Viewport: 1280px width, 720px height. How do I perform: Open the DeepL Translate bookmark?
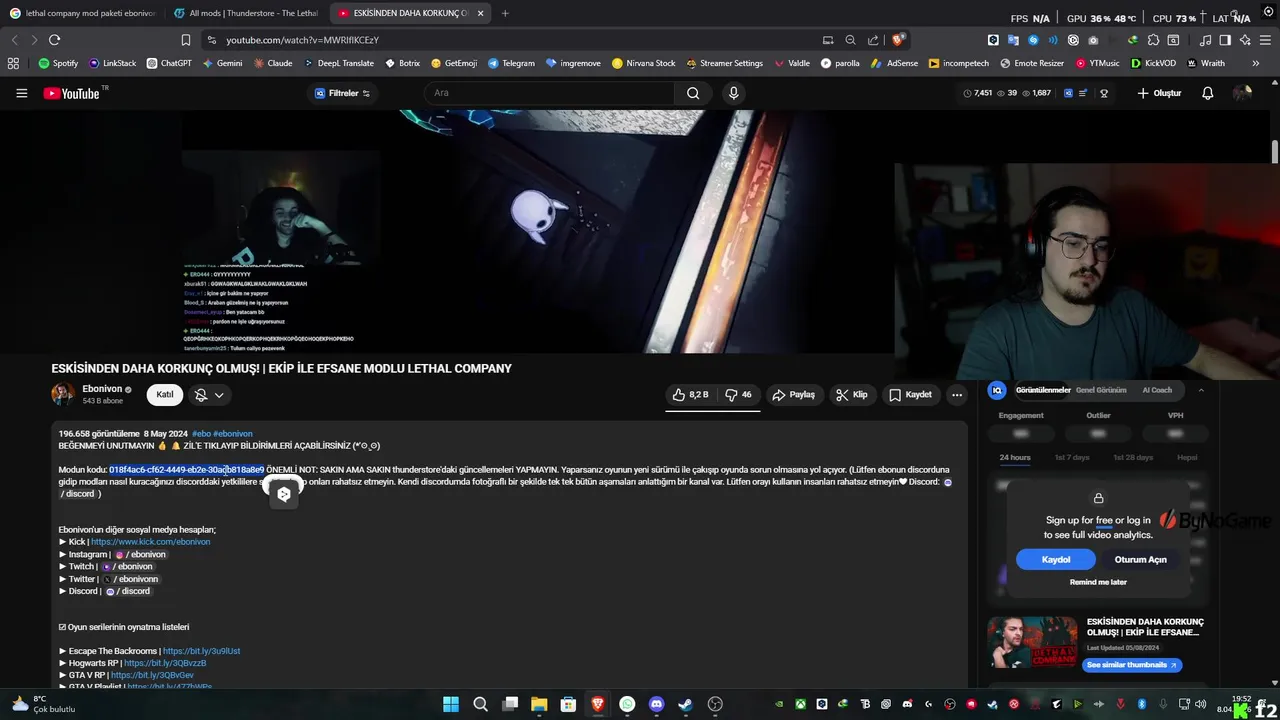click(x=338, y=63)
